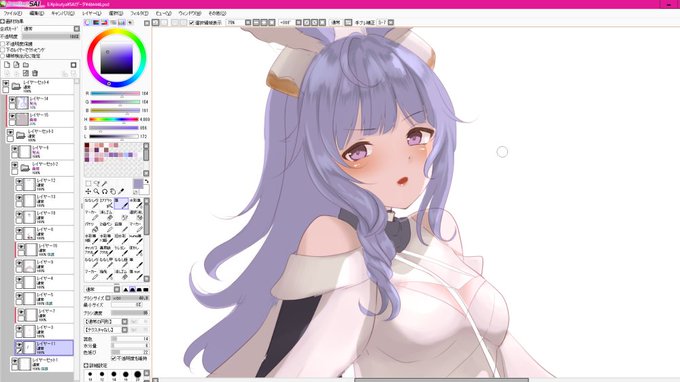The image size is (680, 382).
Task: Collapse the 詳細設定 brush section
Action: click(86, 366)
